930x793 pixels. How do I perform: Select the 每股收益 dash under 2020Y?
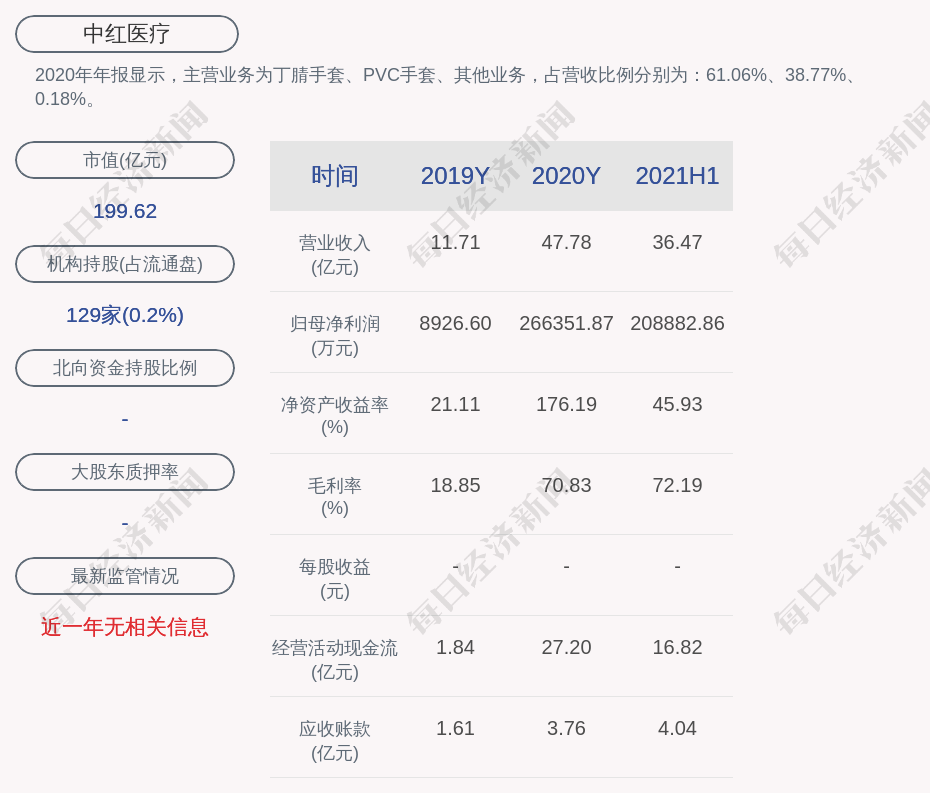(566, 567)
